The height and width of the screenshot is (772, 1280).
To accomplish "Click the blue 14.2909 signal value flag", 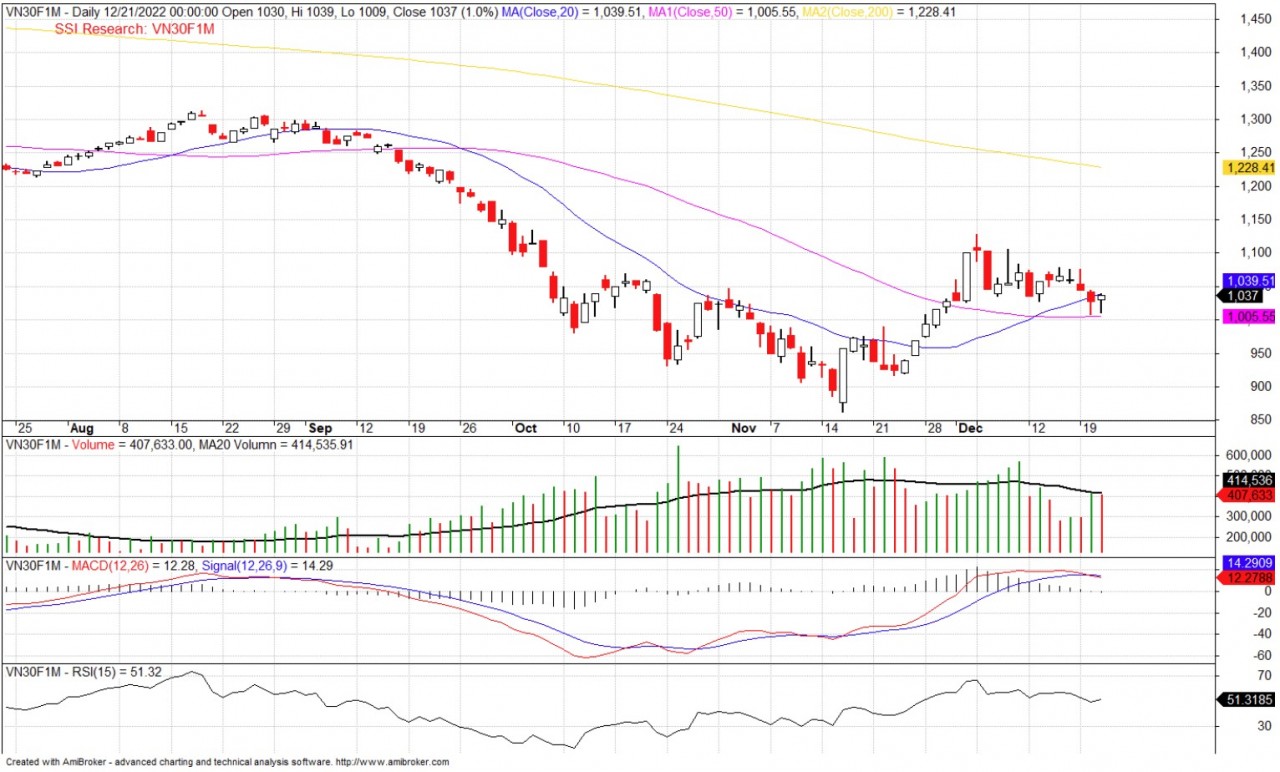I will point(1249,564).
